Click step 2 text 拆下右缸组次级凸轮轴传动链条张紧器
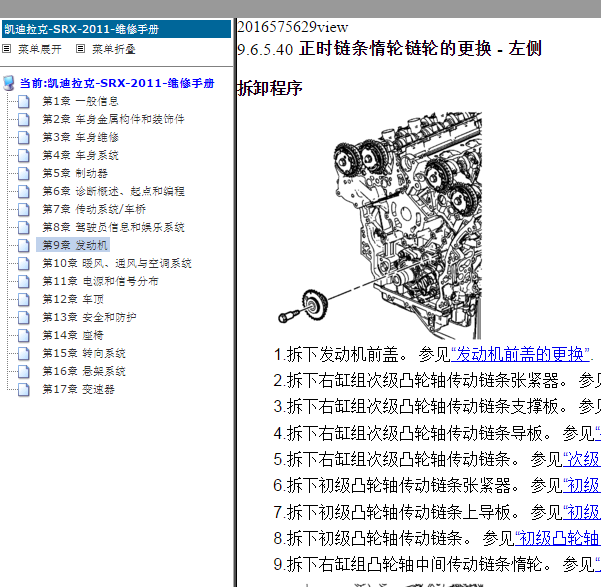The width and height of the screenshot is (601, 587). [x=423, y=381]
